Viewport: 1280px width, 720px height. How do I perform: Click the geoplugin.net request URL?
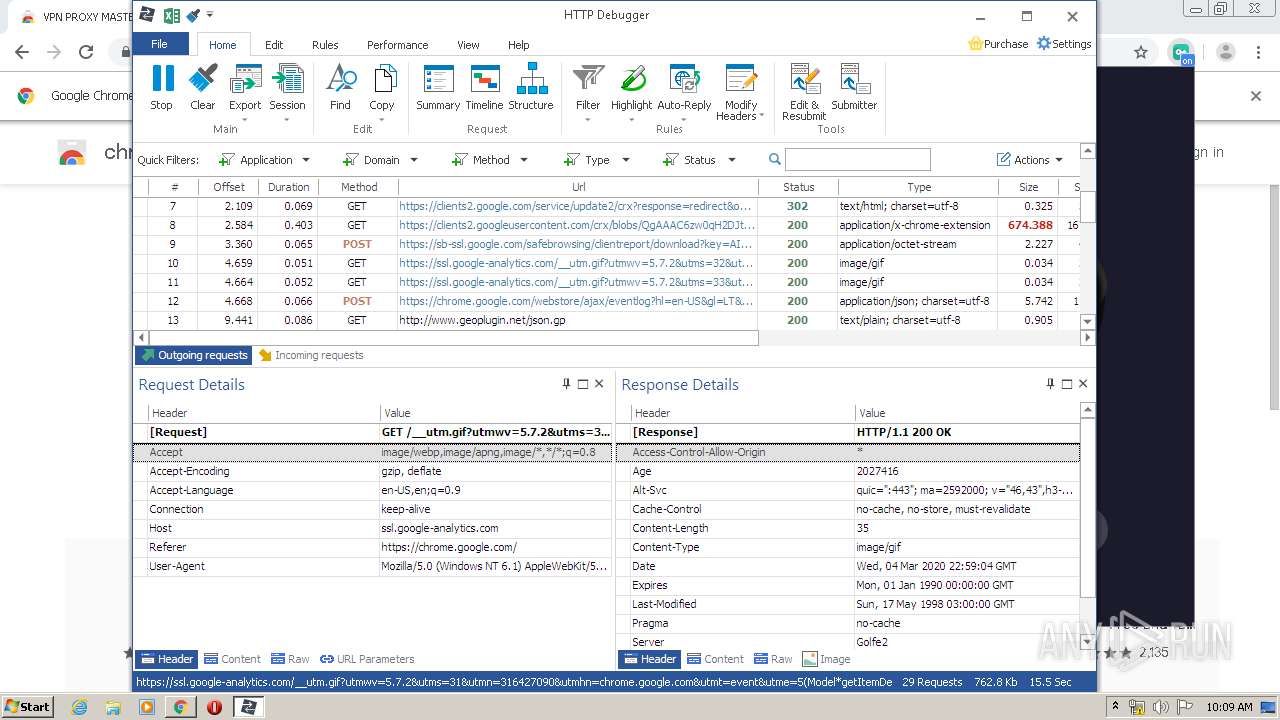(x=483, y=320)
